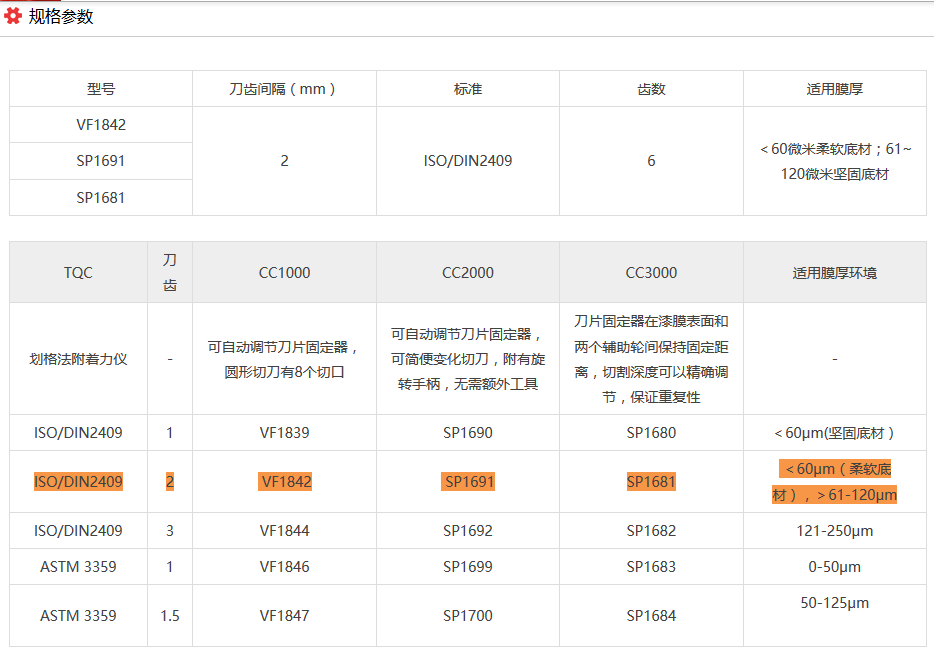Click the 规格参数 section heading
Viewport: 934px width, 651px height.
[x=61, y=16]
